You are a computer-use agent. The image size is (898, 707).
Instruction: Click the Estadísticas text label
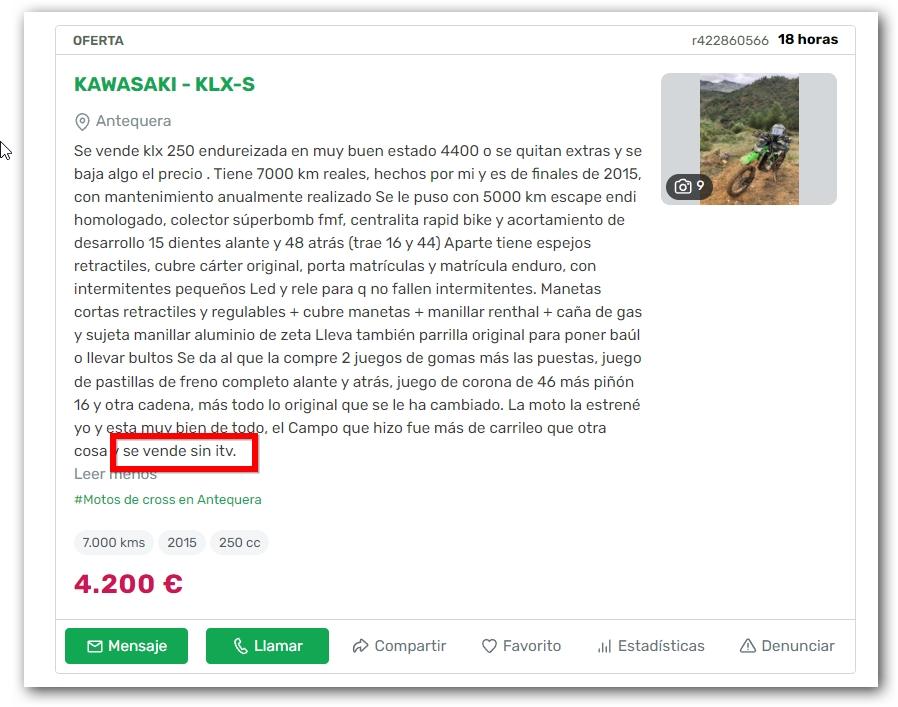(661, 646)
